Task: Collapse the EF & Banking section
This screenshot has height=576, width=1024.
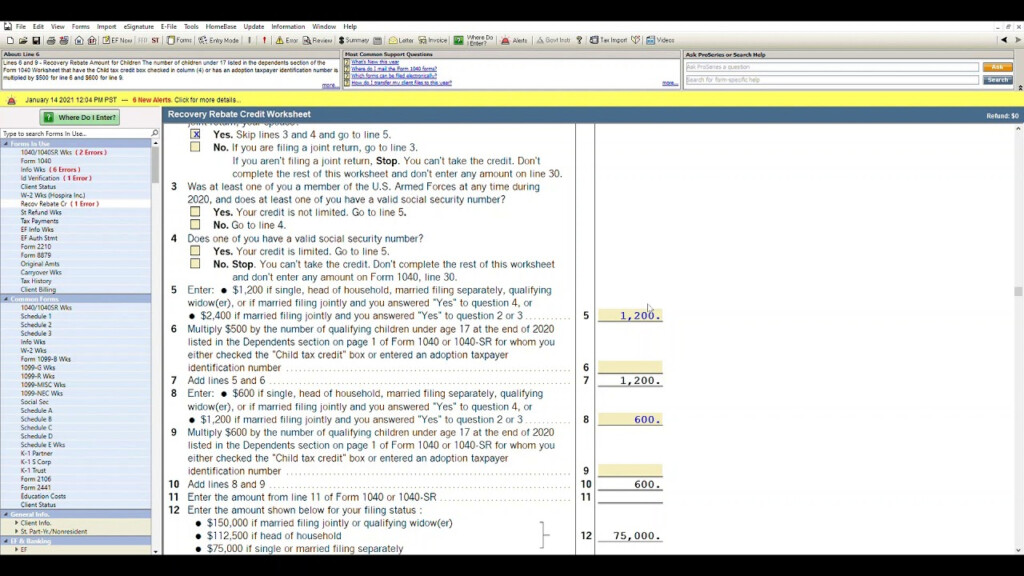Action: point(6,541)
